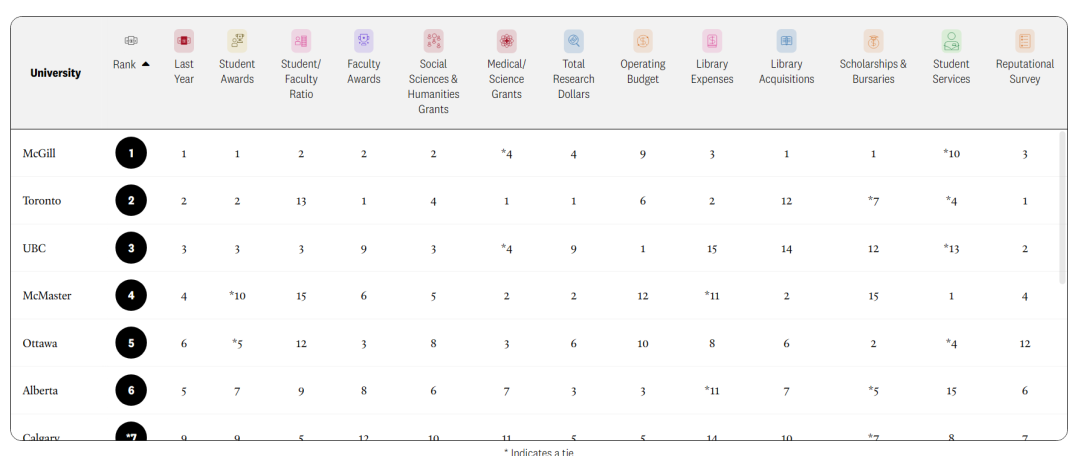Click the Student Services icon
The image size is (1080, 456).
tap(951, 41)
